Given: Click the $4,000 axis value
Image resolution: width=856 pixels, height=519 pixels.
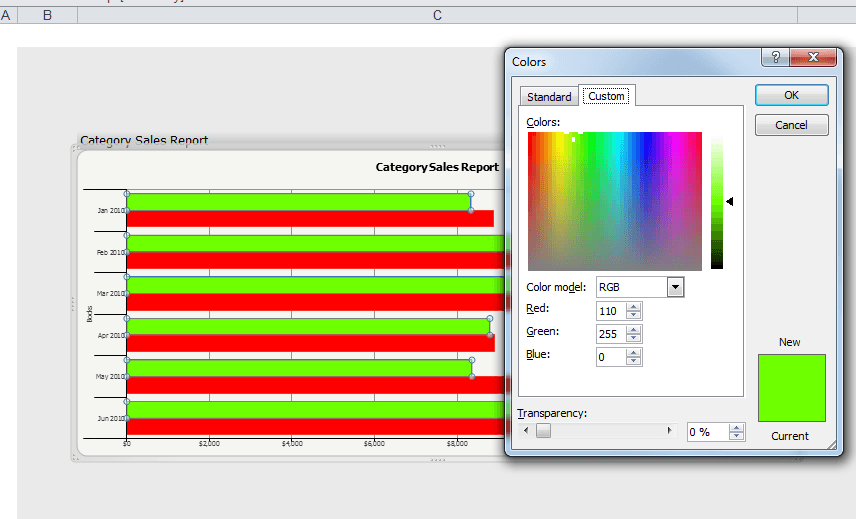Looking at the screenshot, I should [292, 444].
